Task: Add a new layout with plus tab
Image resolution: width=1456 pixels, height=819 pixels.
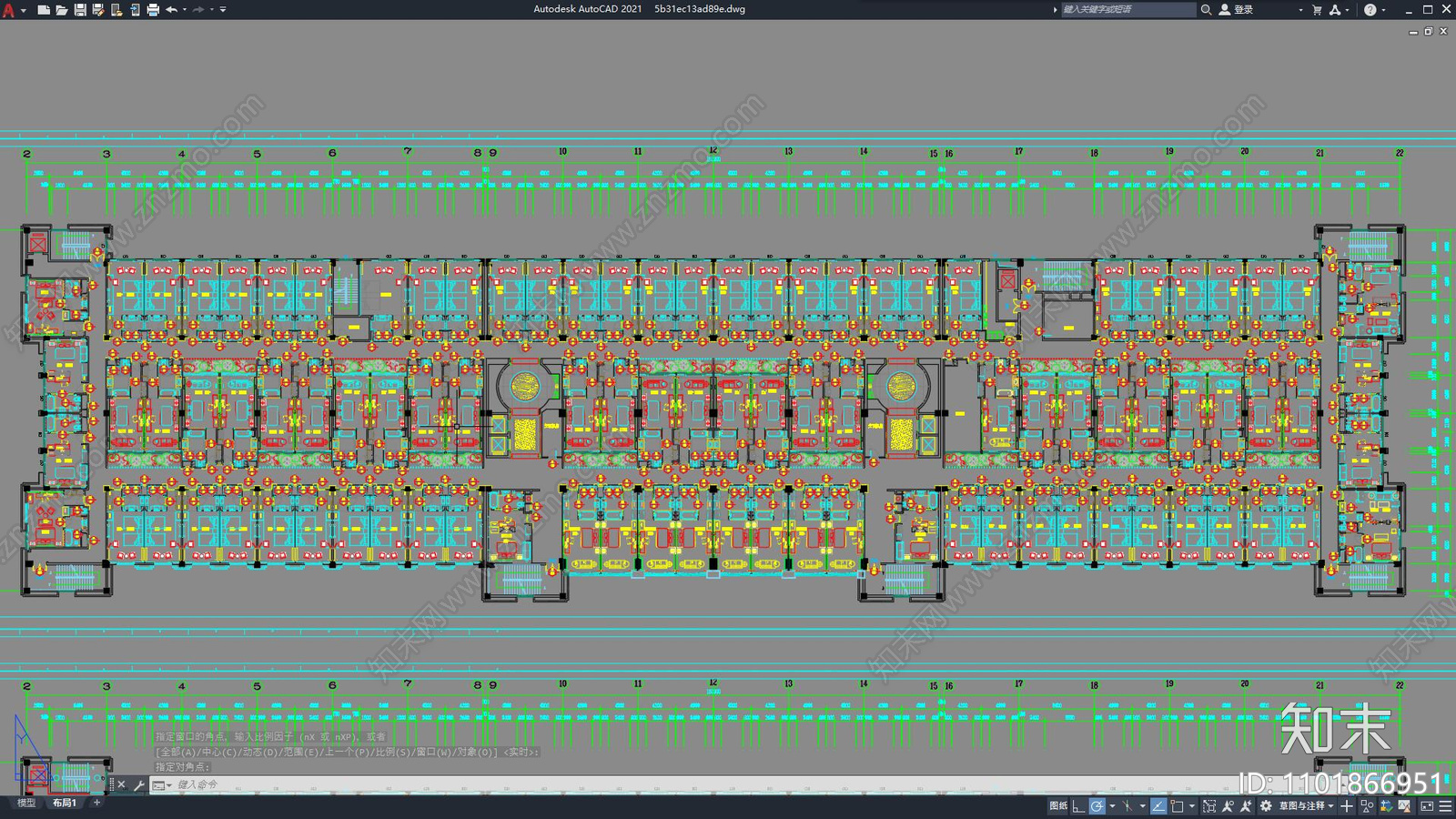Action: (96, 803)
